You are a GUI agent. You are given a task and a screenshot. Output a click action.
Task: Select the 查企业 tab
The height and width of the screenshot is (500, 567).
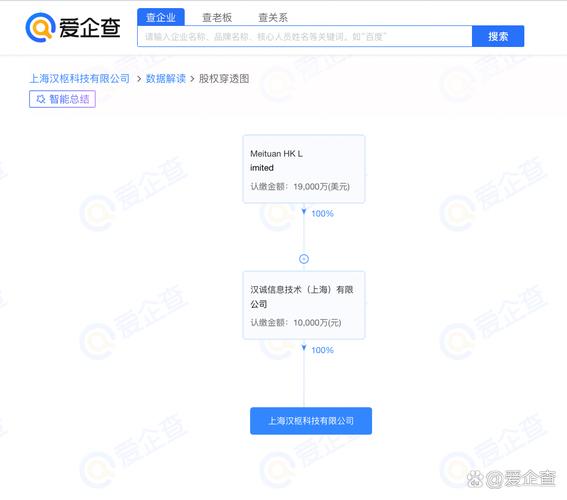coord(161,17)
